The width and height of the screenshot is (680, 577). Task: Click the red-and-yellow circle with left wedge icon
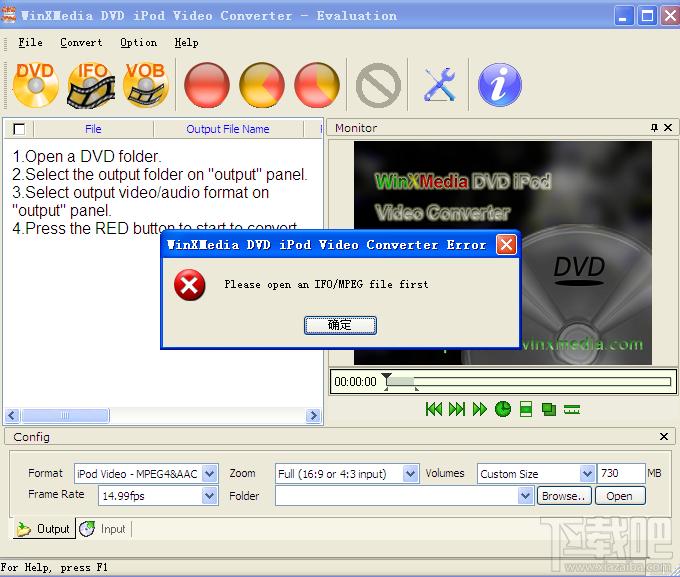[262, 85]
